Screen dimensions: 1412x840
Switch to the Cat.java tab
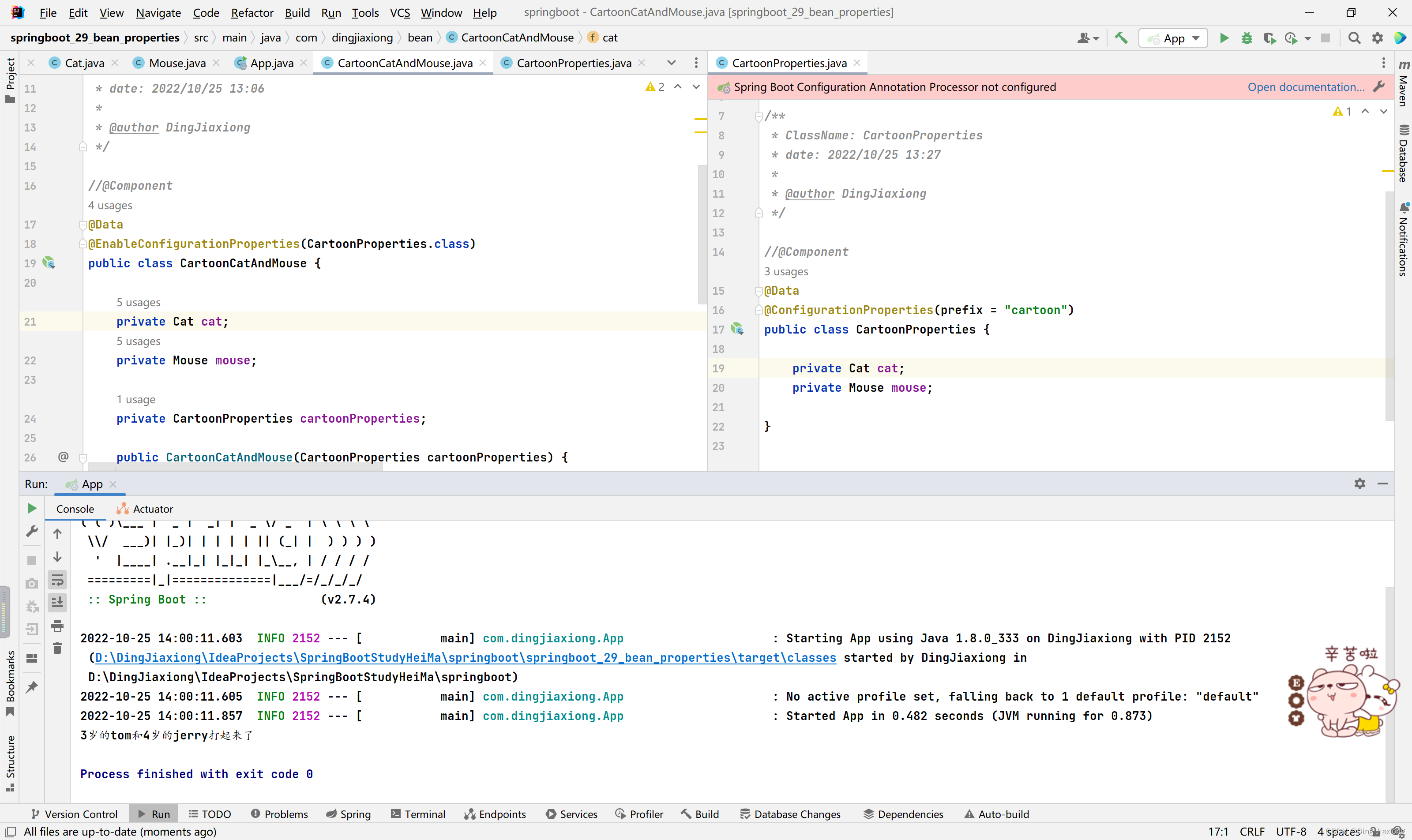(84, 63)
